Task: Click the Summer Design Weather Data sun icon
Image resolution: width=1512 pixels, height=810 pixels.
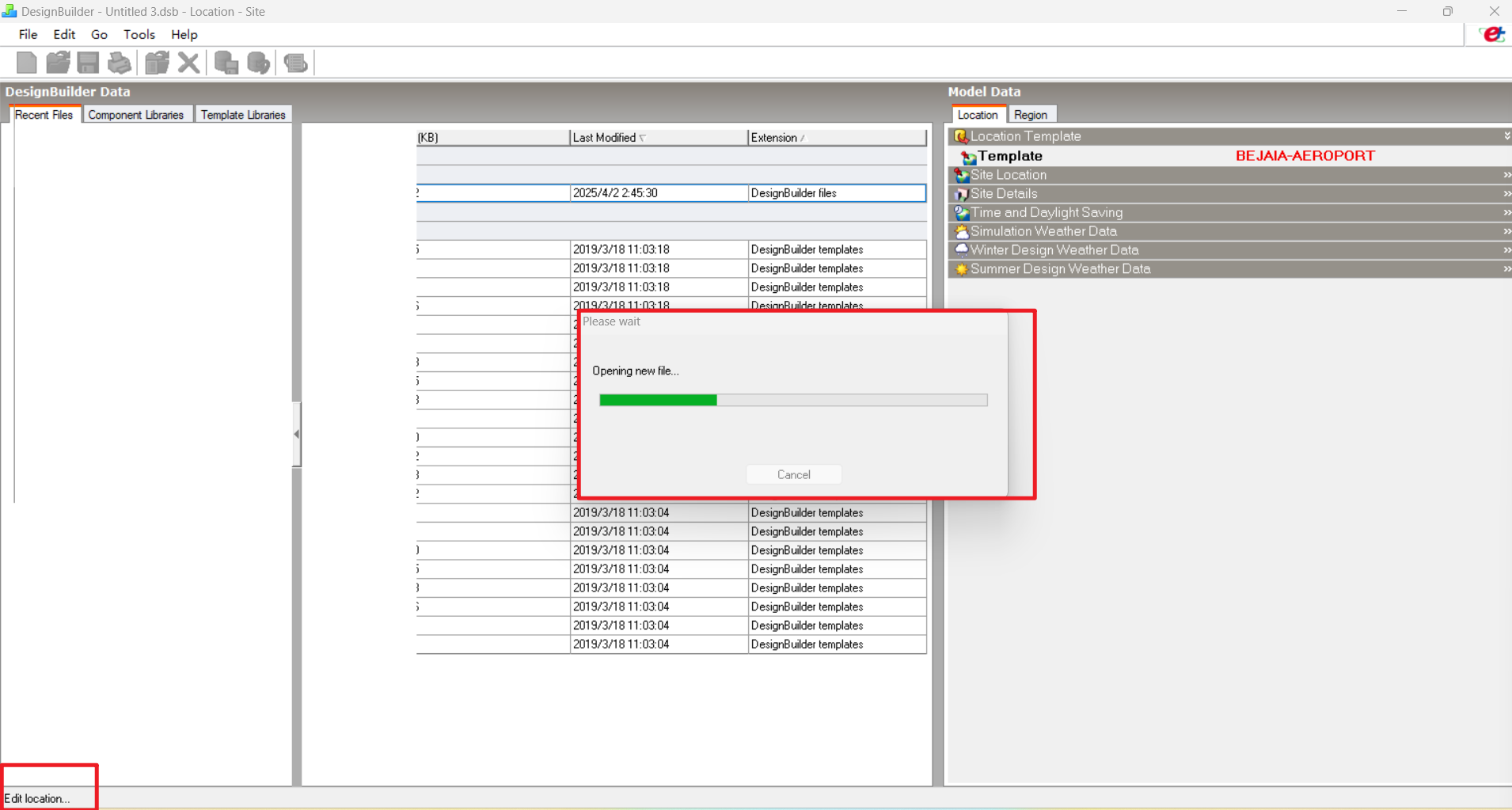Action: tap(961, 269)
